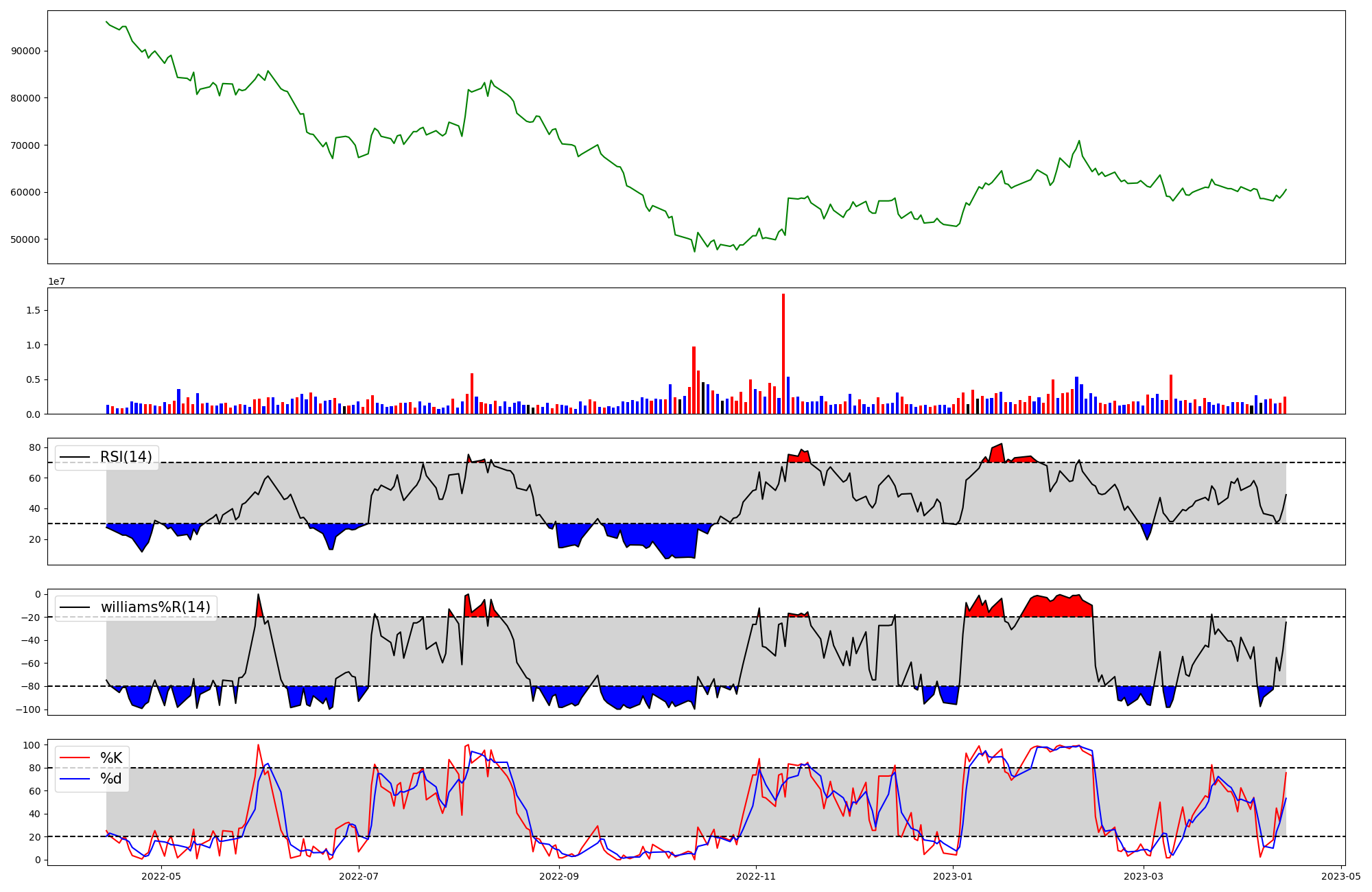Image resolution: width=1372 pixels, height=892 pixels.
Task: Click the 50000 price axis tick label
Action: tap(26, 239)
